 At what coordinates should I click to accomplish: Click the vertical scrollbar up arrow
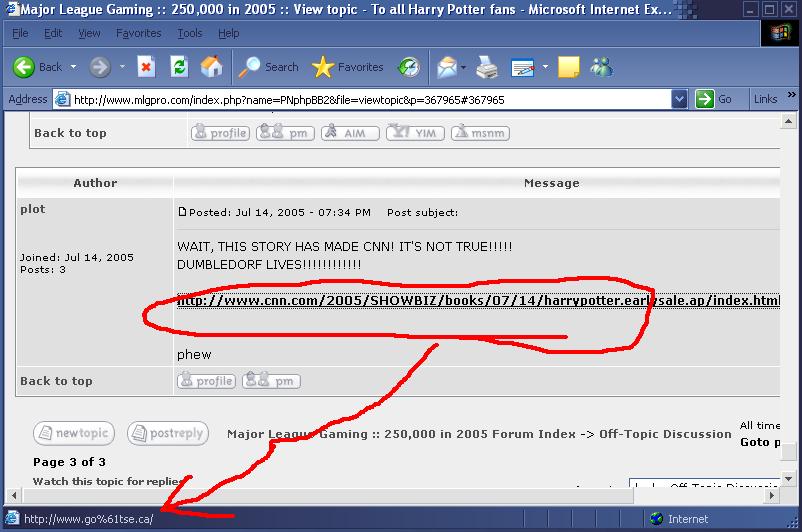tap(788, 121)
